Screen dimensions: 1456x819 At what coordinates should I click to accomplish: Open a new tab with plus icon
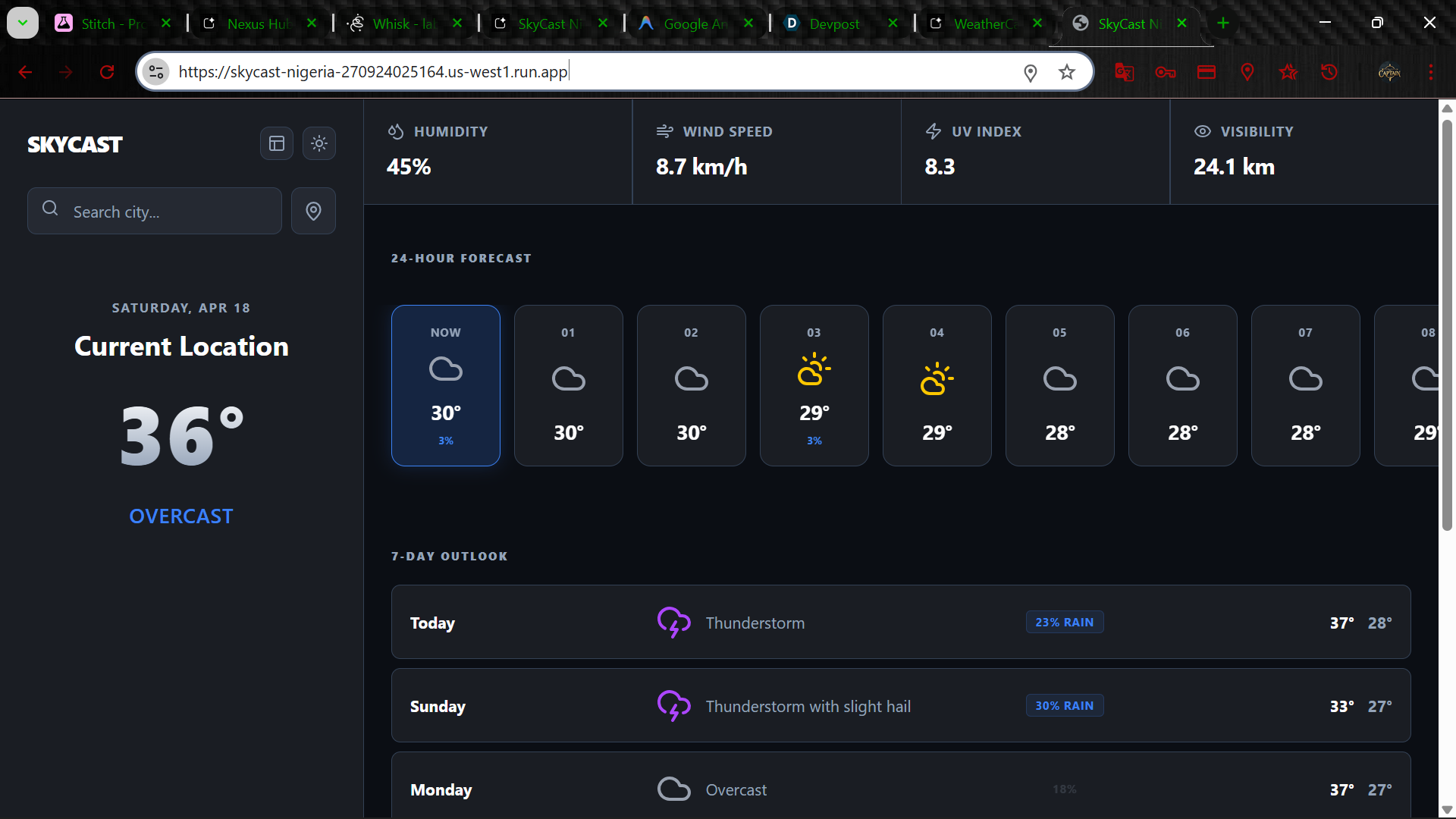[1222, 24]
